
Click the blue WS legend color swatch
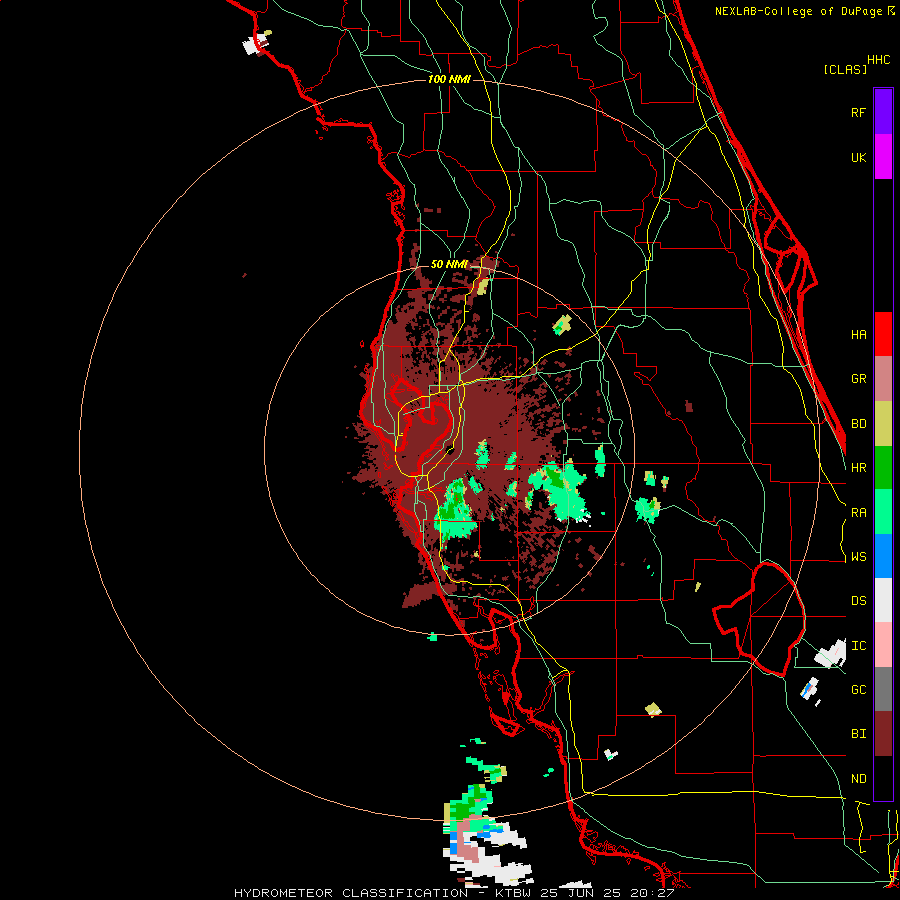[x=883, y=556]
